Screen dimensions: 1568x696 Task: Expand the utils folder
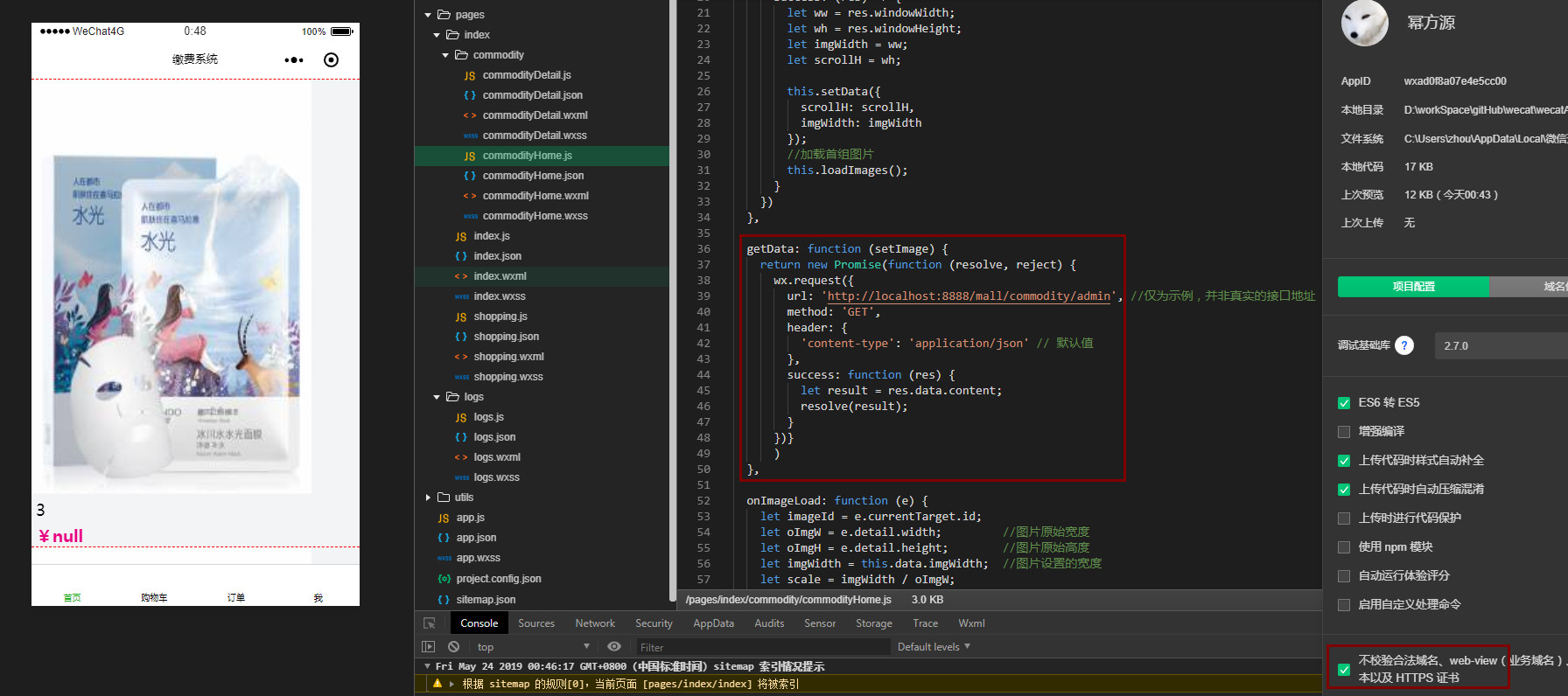coord(428,498)
